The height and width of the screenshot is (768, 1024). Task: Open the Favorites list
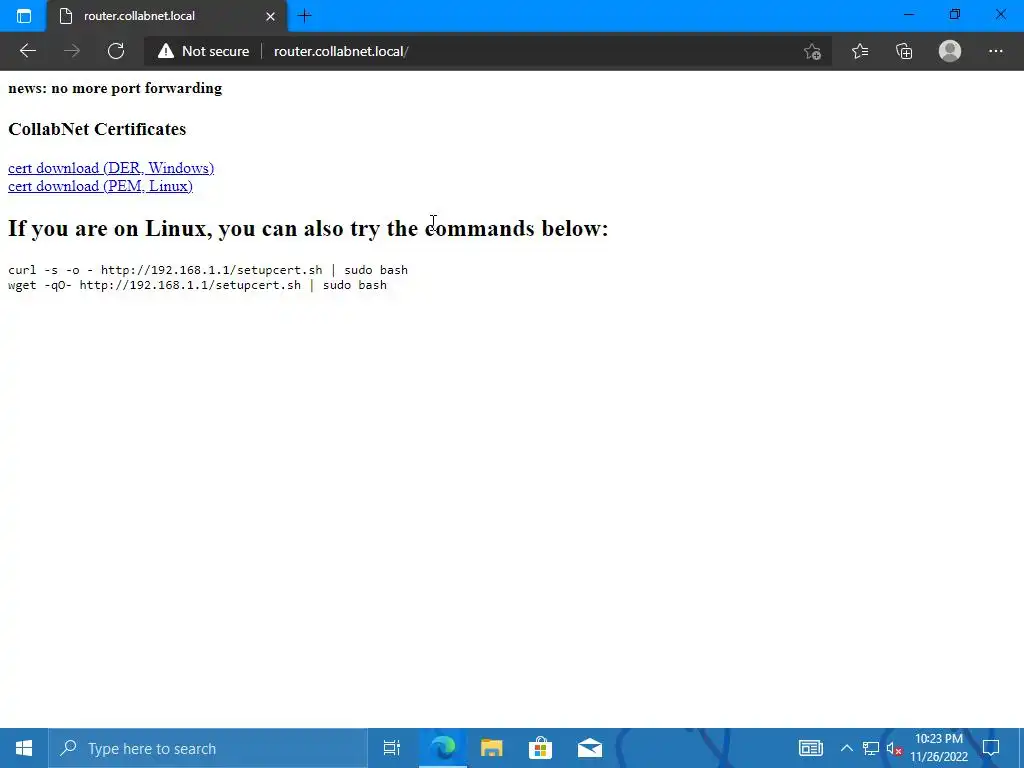click(x=860, y=51)
